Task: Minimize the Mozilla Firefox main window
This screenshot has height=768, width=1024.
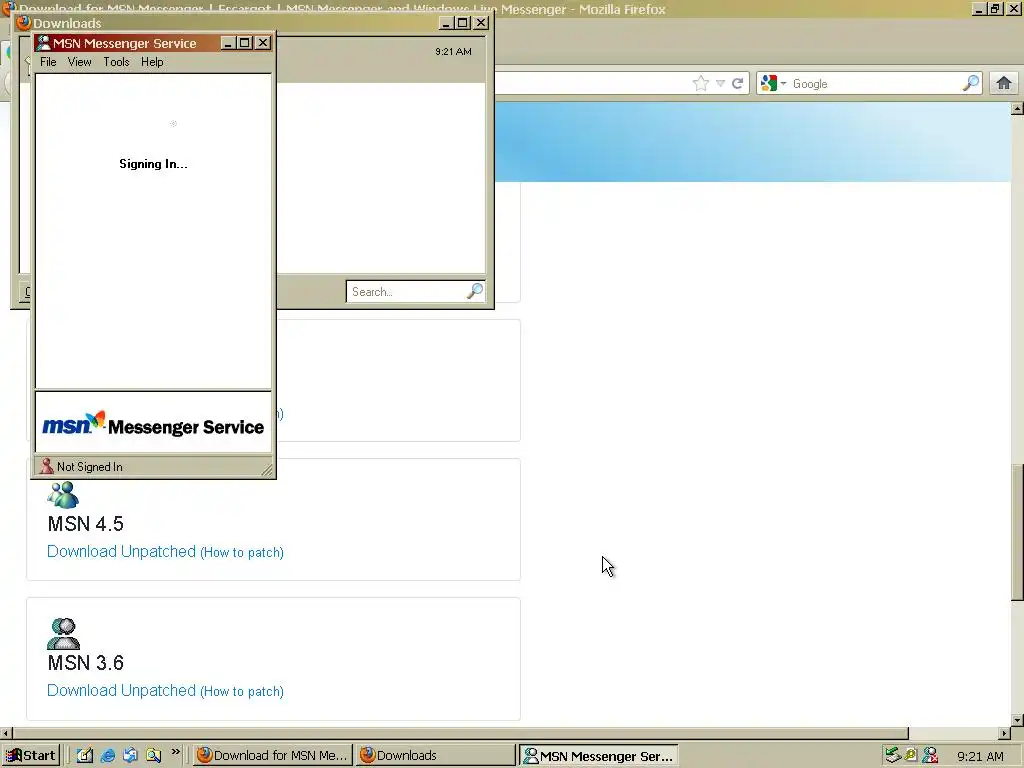Action: 978,8
